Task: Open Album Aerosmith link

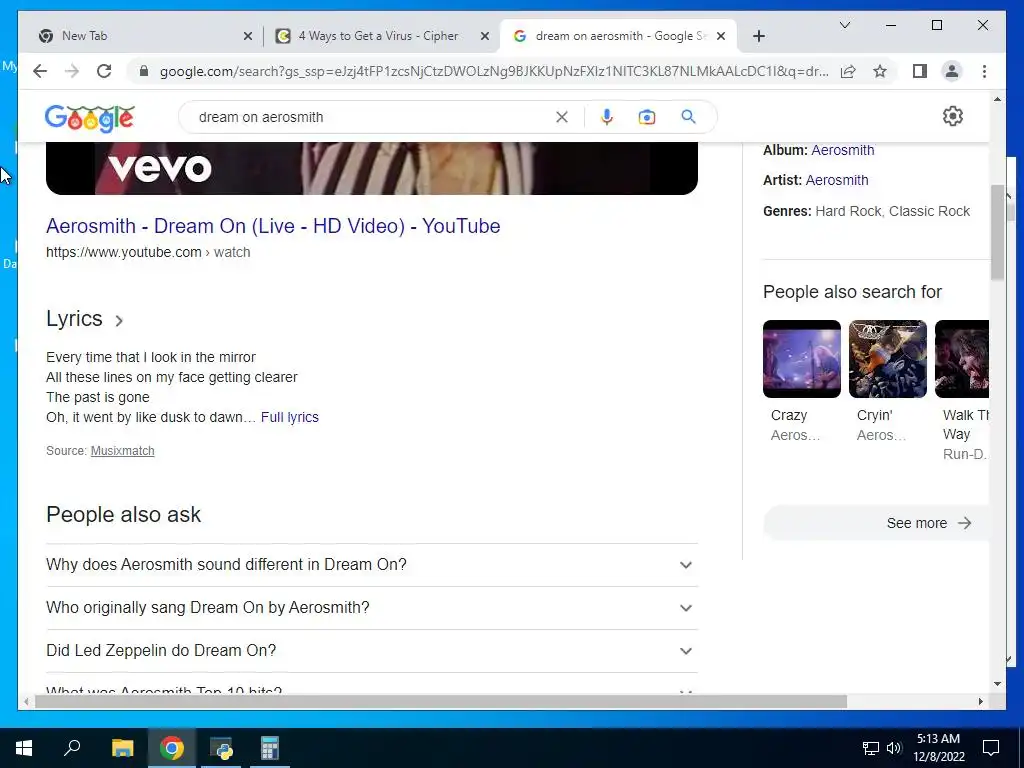Action: point(842,150)
